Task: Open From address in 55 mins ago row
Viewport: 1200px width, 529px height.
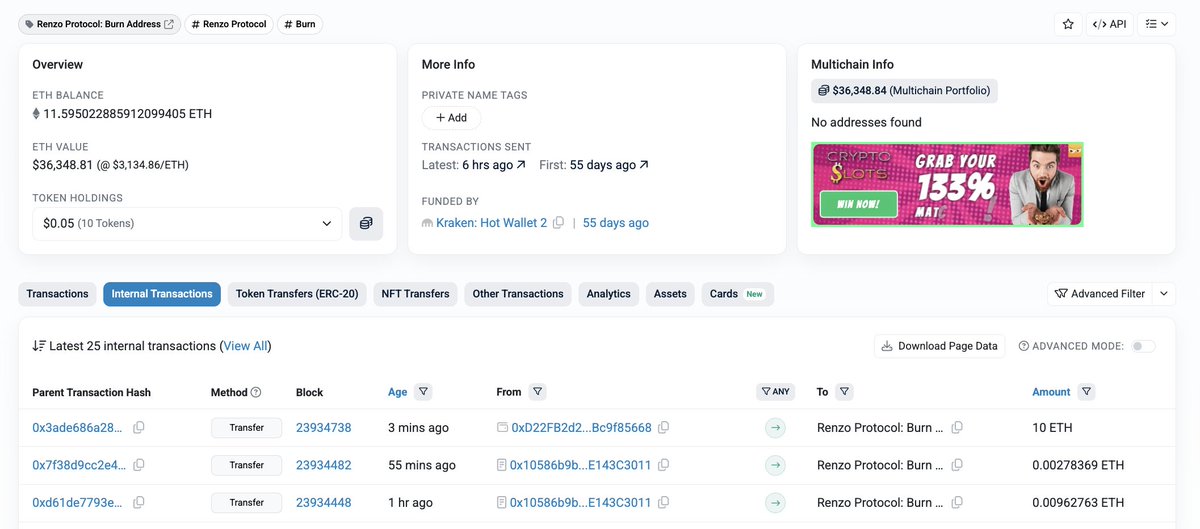Action: (581, 465)
